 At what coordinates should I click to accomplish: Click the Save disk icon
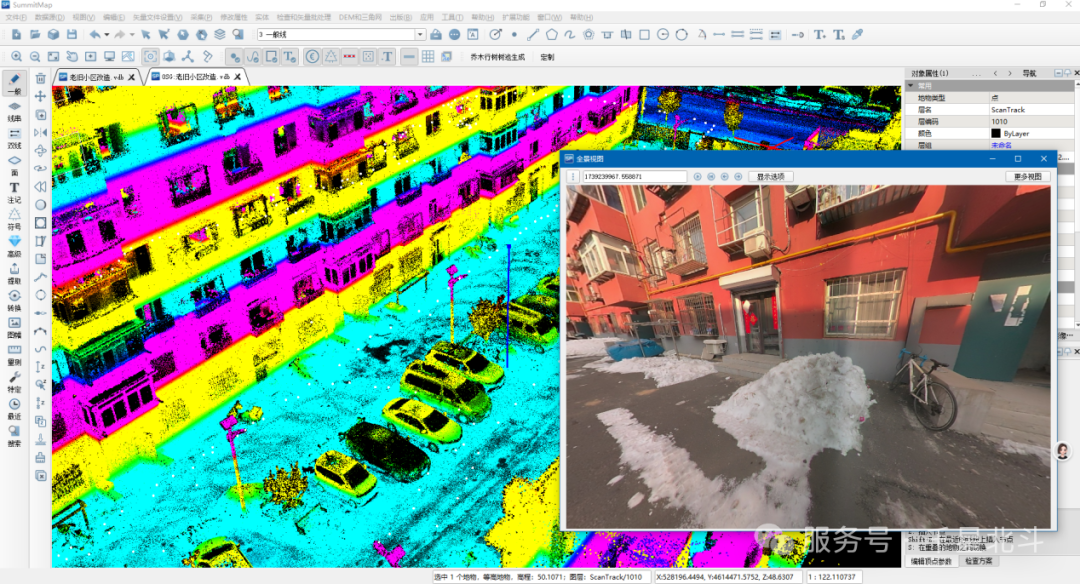click(72, 34)
